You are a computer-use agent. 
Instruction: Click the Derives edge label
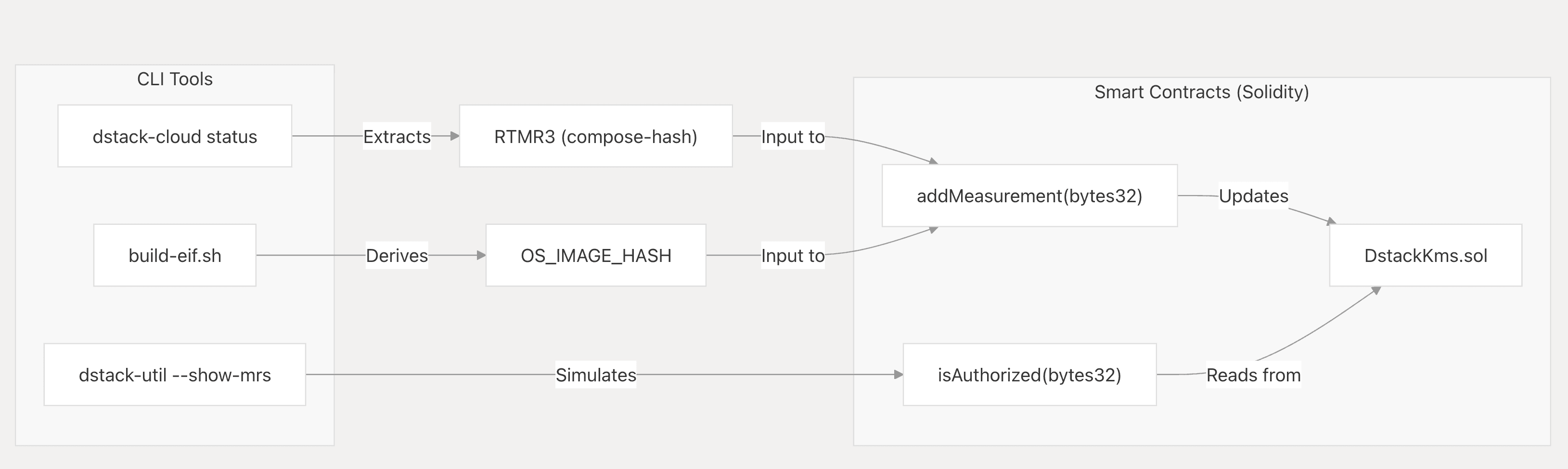(397, 255)
